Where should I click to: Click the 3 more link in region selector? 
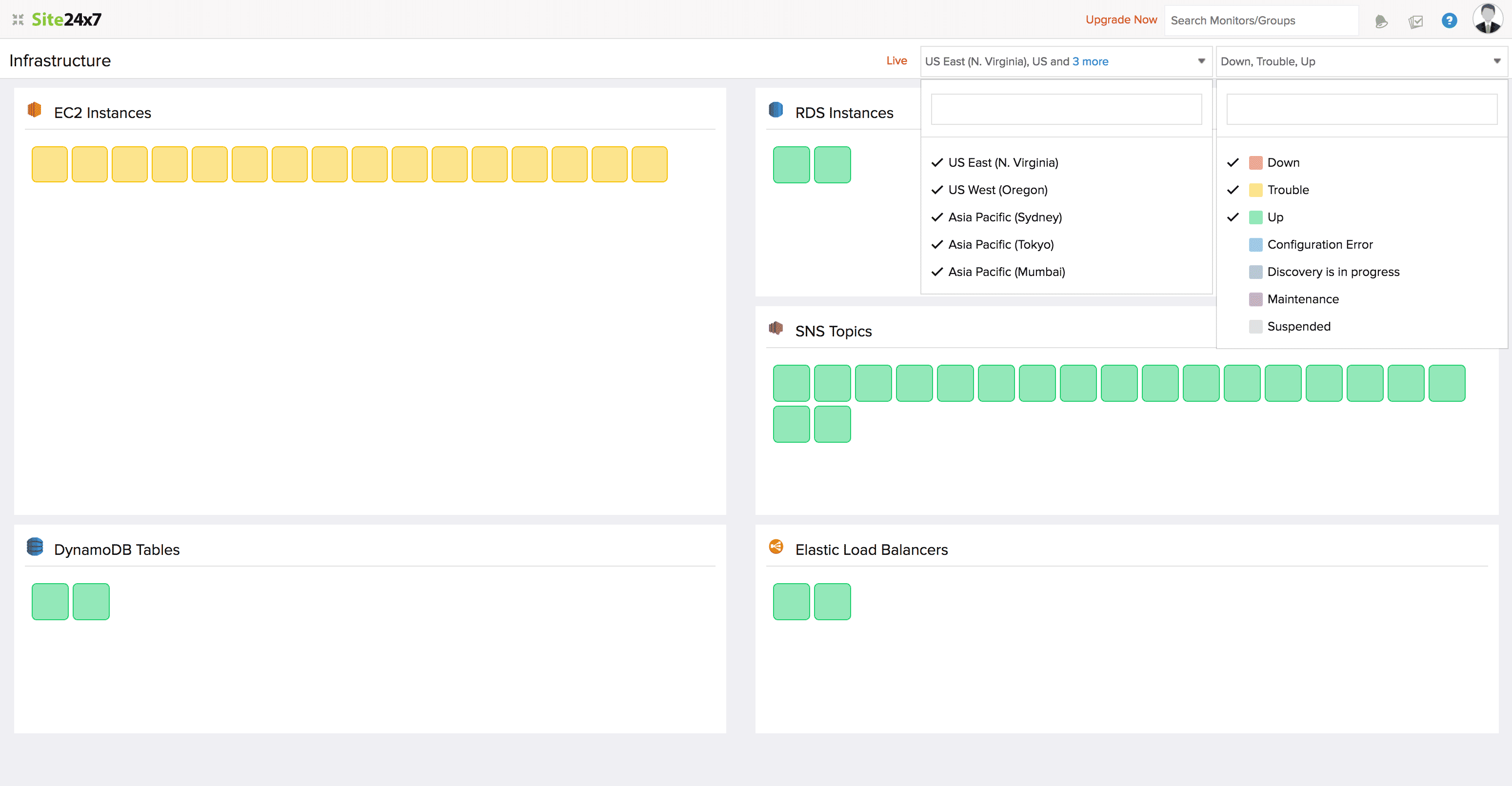tap(1090, 61)
